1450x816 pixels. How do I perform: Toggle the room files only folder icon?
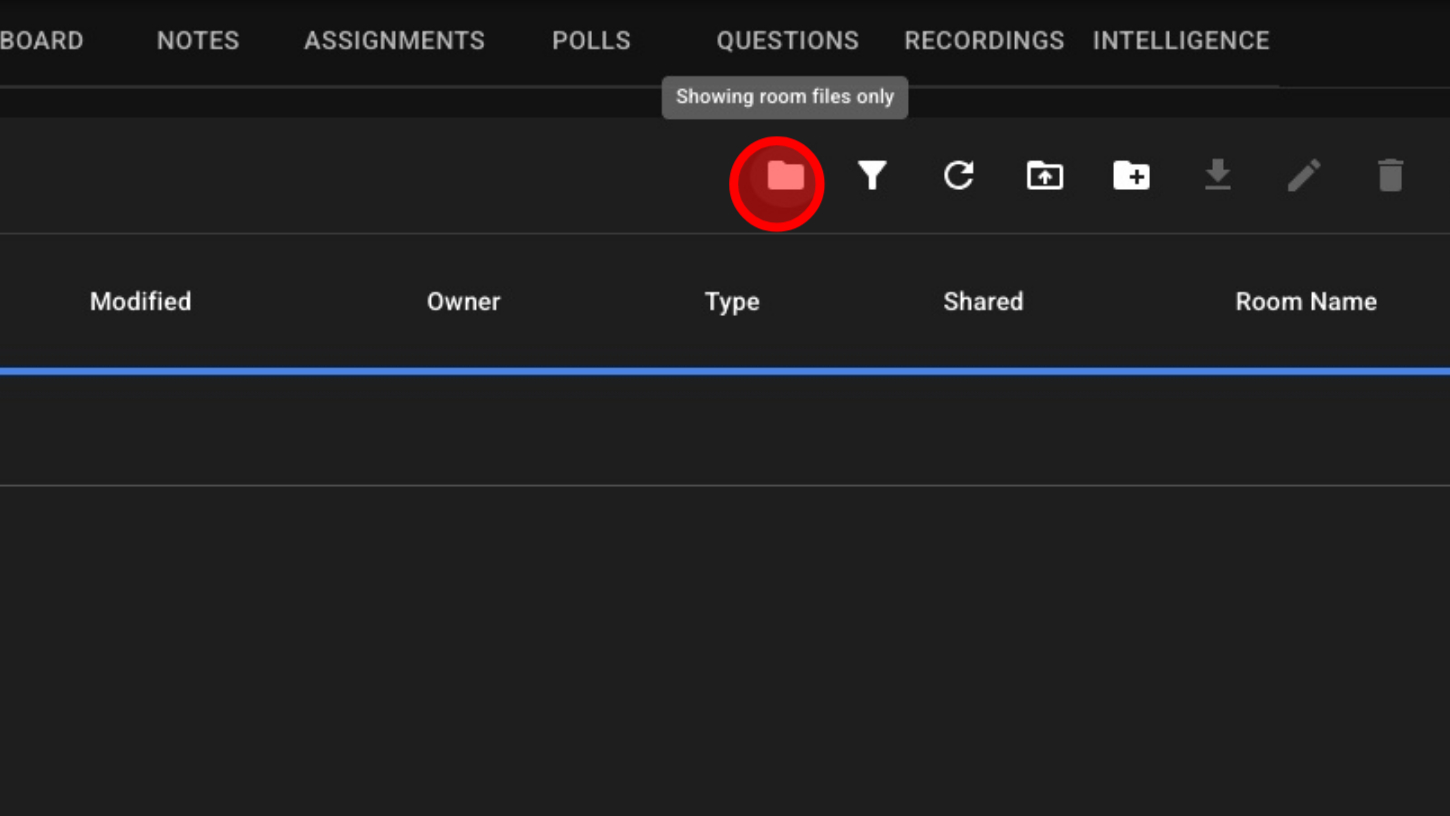click(785, 177)
